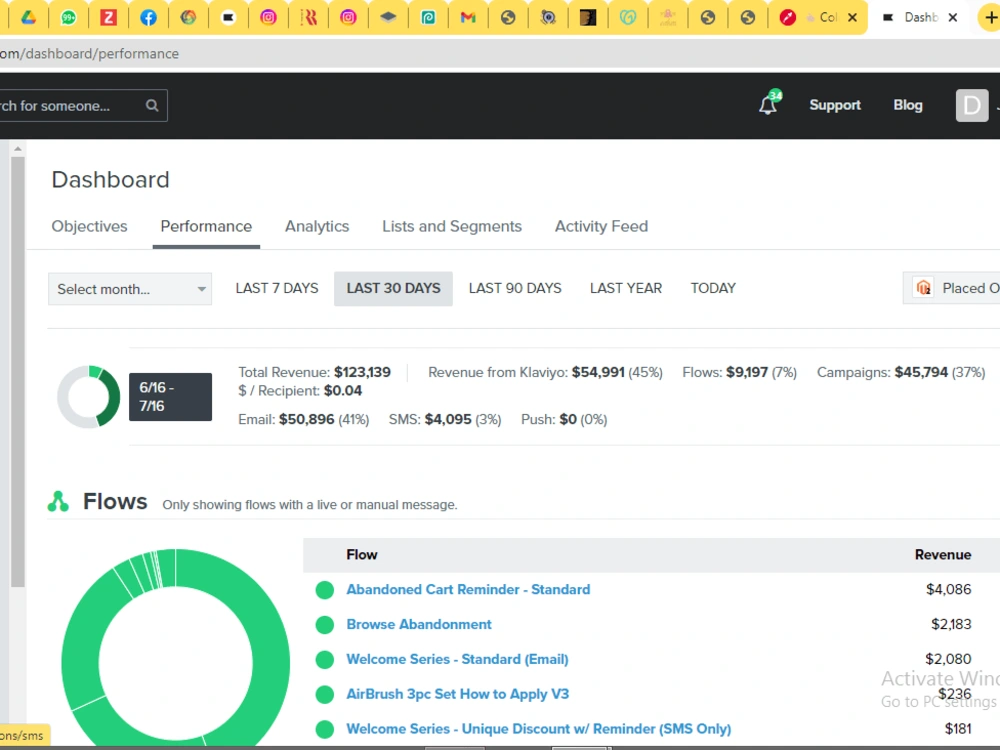Viewport: 1000px width, 750px height.
Task: Close the Dashboard browser tab
Action: coord(953,17)
